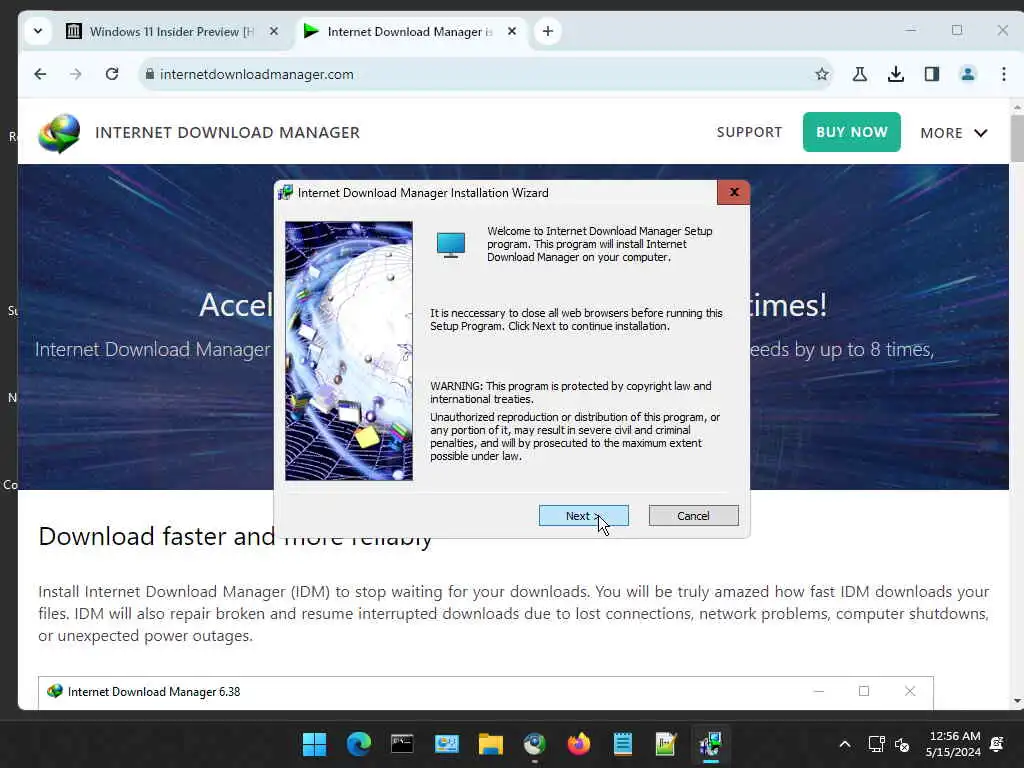
Task: Click the blue monitor icon in the wizard
Action: click(451, 245)
